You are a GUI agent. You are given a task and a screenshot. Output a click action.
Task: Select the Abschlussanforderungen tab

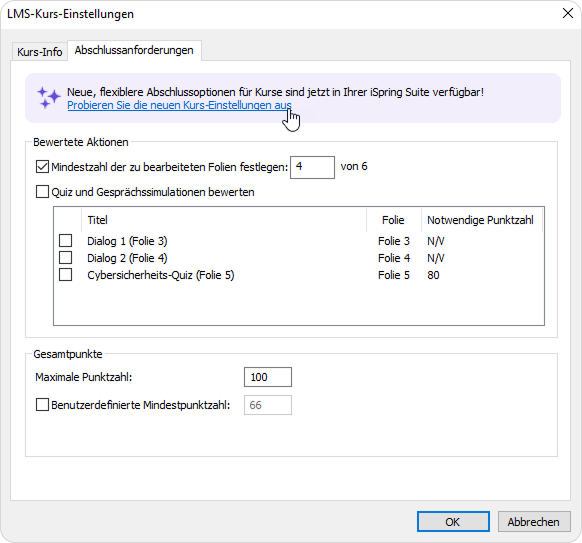coord(134,50)
